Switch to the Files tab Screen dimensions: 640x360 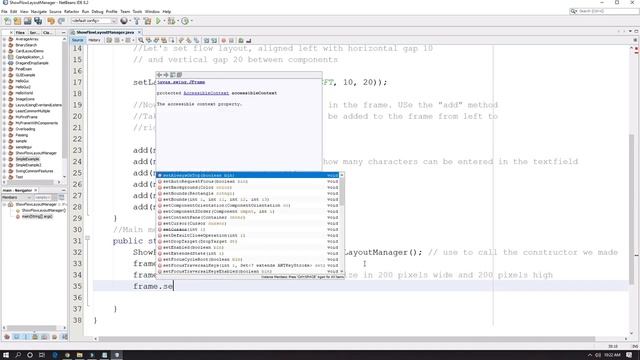point(20,32)
